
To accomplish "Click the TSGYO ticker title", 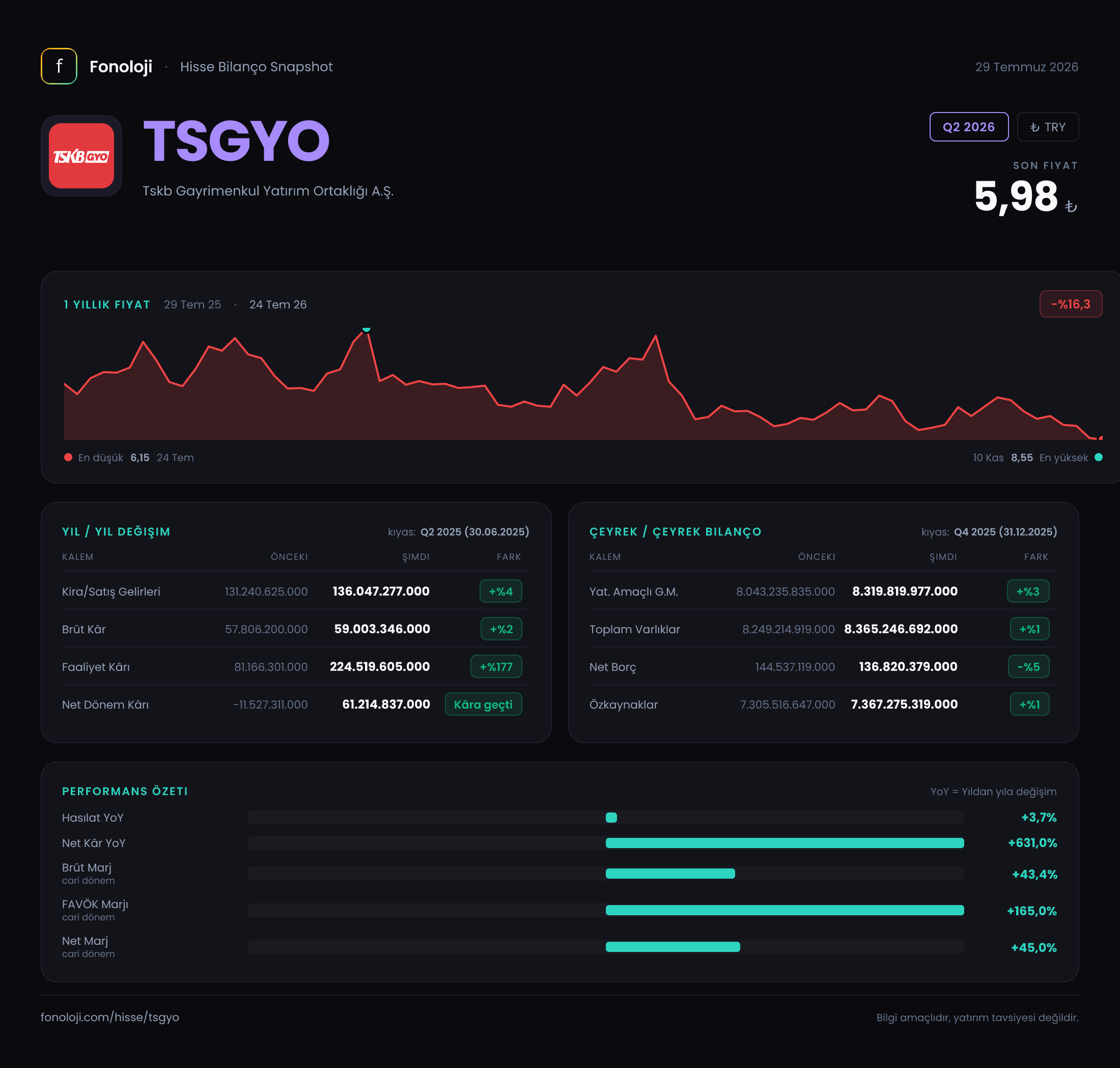I will [236, 141].
